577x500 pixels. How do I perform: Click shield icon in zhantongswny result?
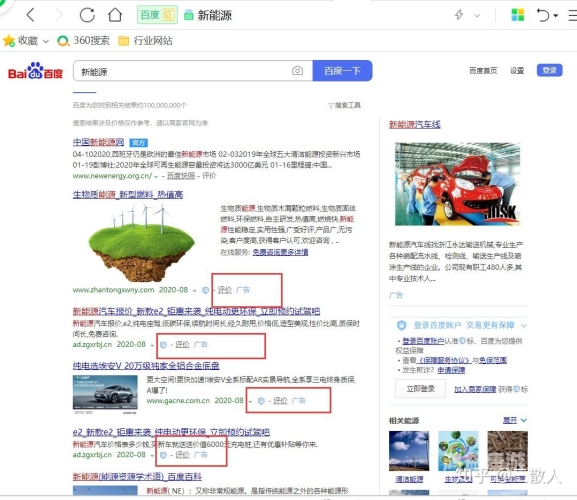click(x=205, y=290)
